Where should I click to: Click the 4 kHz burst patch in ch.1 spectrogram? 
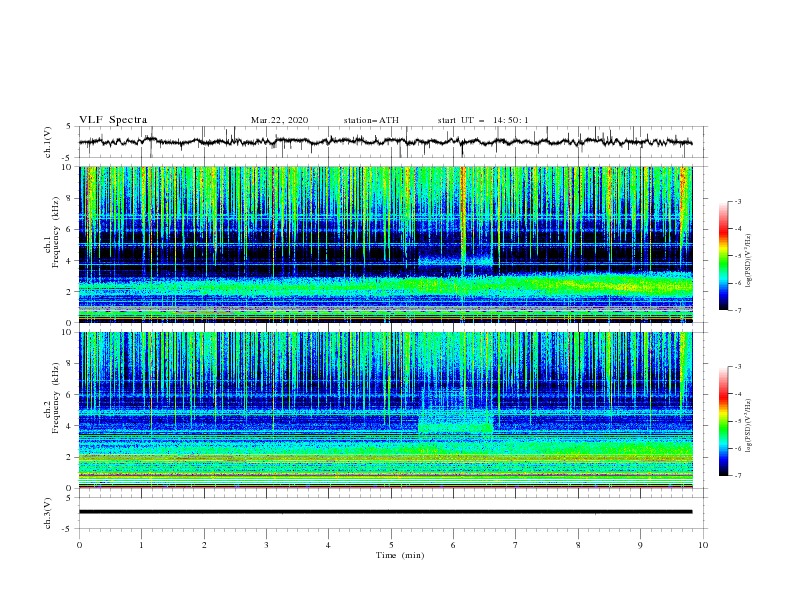455,261
